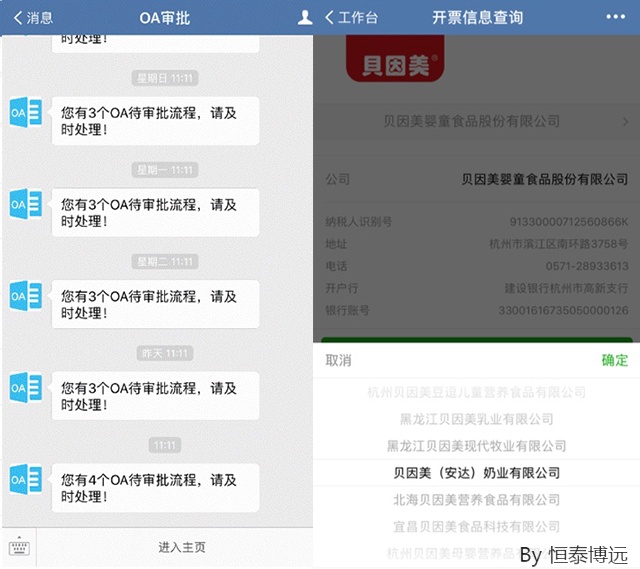Image resolution: width=640 pixels, height=569 pixels.
Task: Click the company selector right chevron
Action: click(625, 122)
